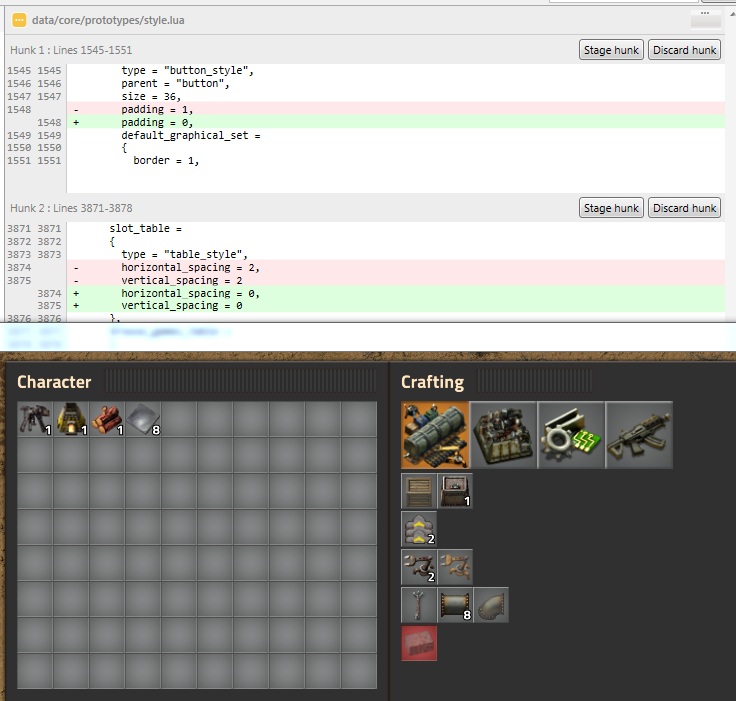Screen dimensions: 736x701
Task: Click the line 'default_graphical_set ='
Action: (x=191, y=135)
